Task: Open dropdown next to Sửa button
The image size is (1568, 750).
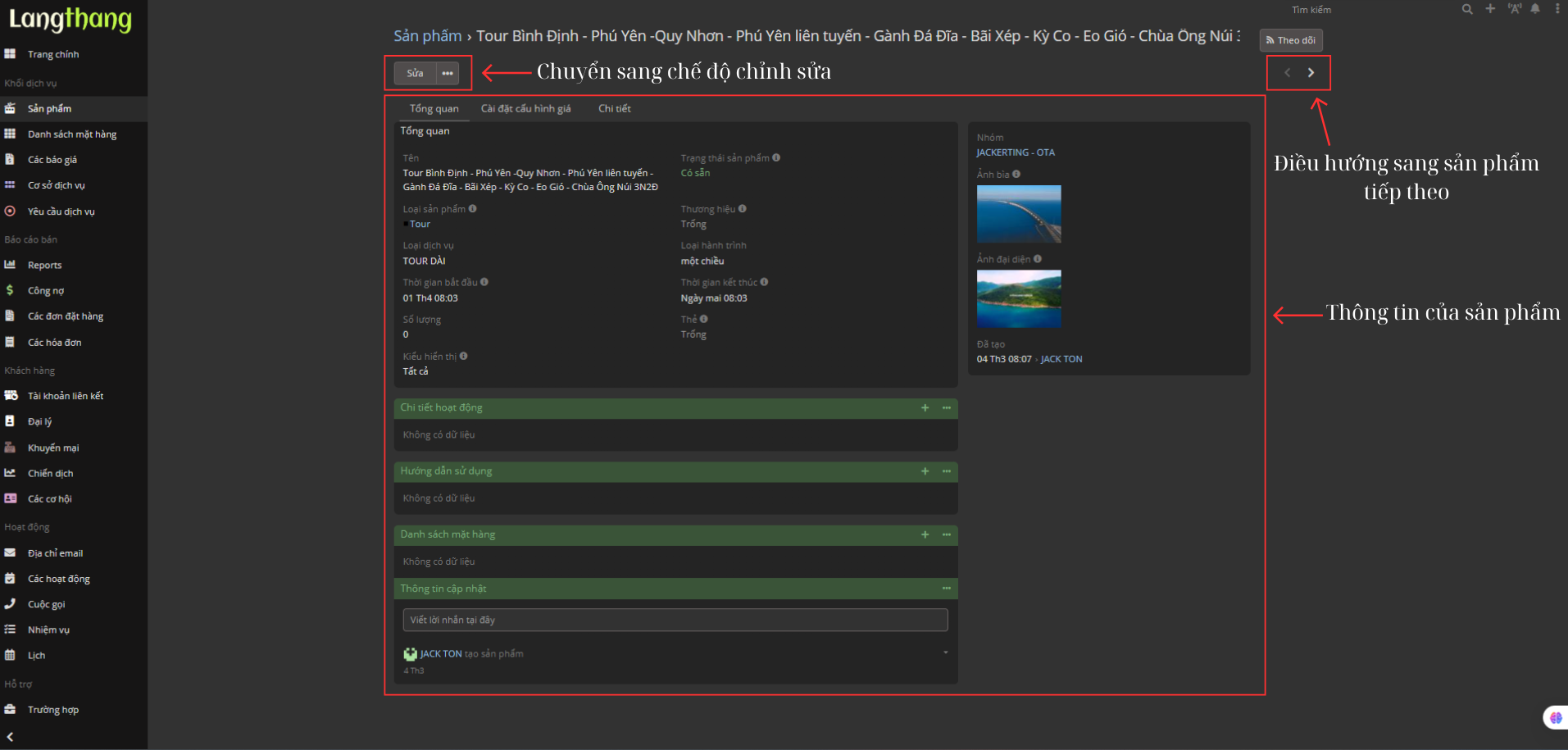Action: click(448, 74)
